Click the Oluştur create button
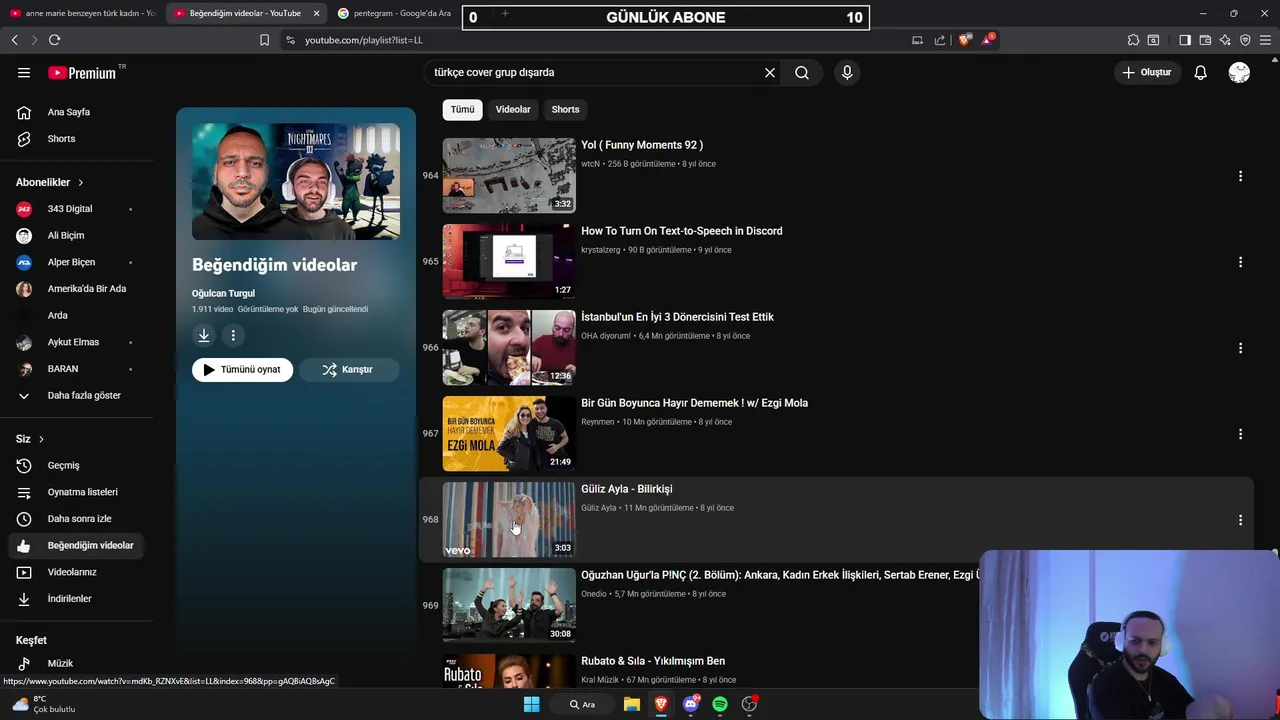 (x=1147, y=73)
